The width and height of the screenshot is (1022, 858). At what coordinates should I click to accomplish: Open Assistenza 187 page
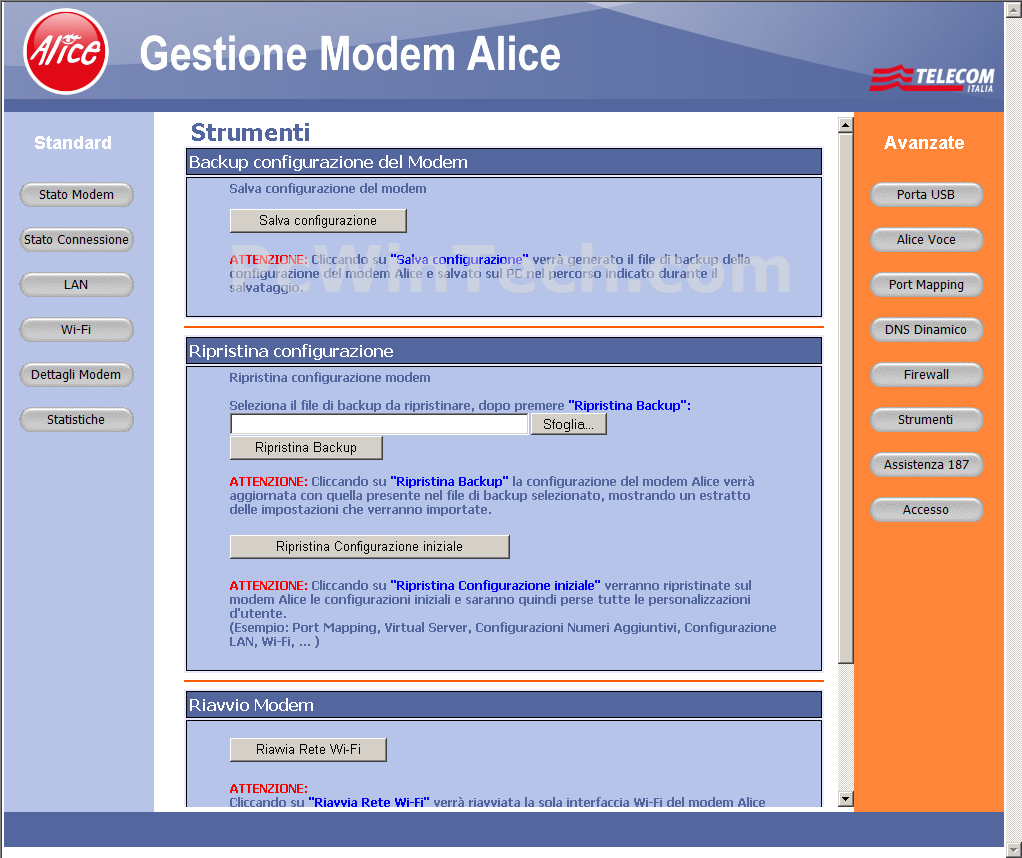926,464
